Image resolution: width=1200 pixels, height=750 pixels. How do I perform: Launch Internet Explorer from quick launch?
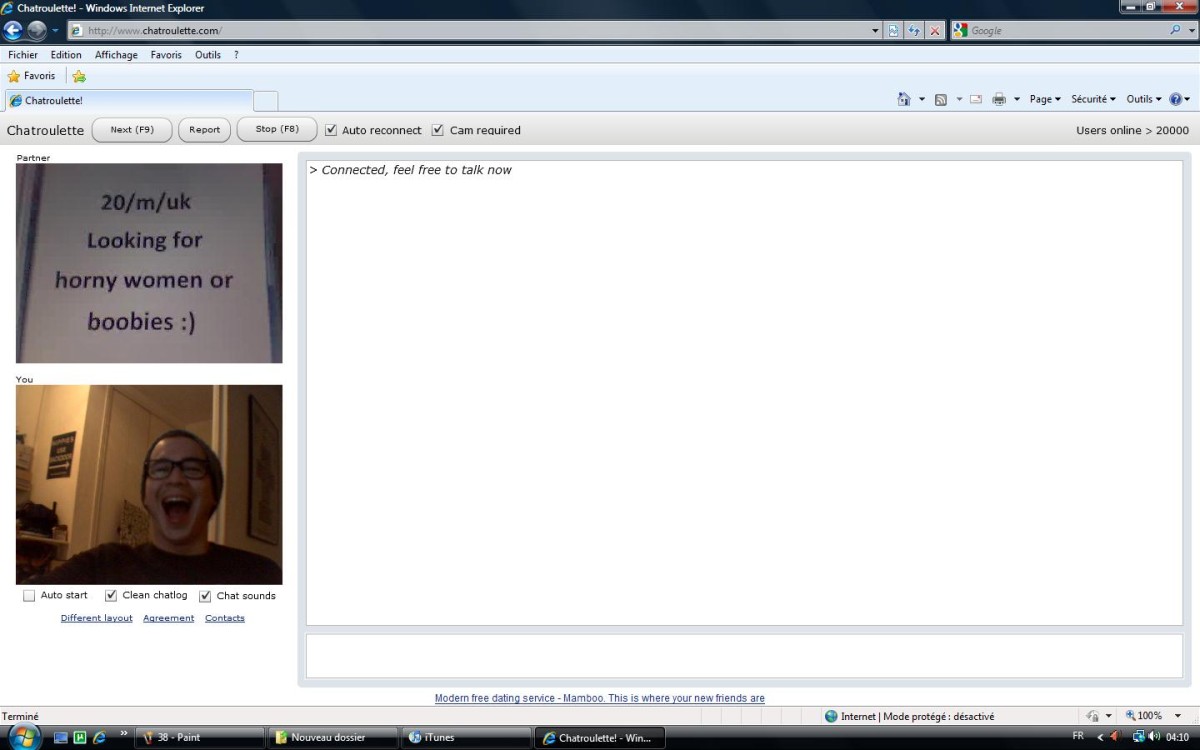(99, 738)
